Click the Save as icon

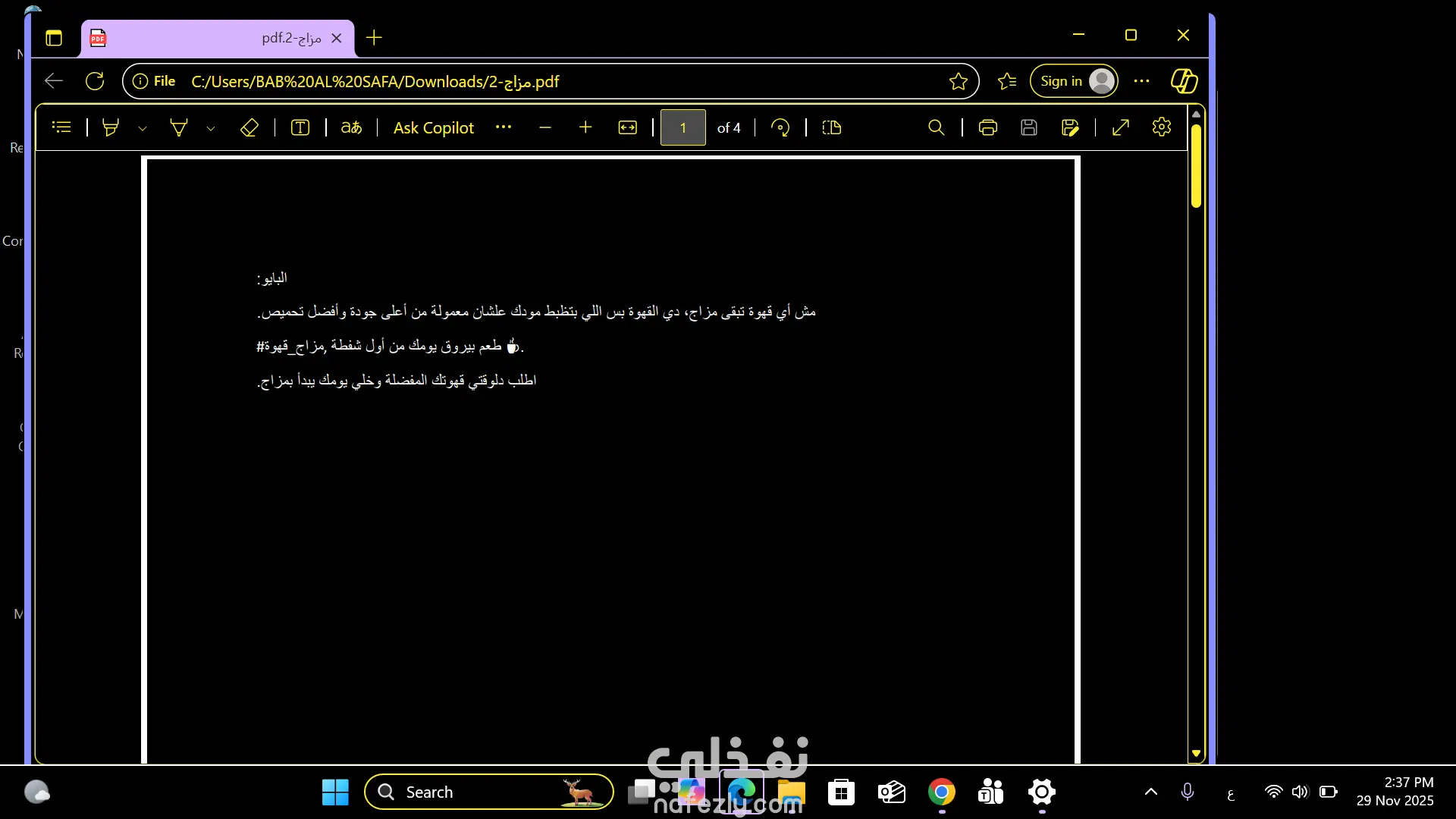pos(1070,127)
